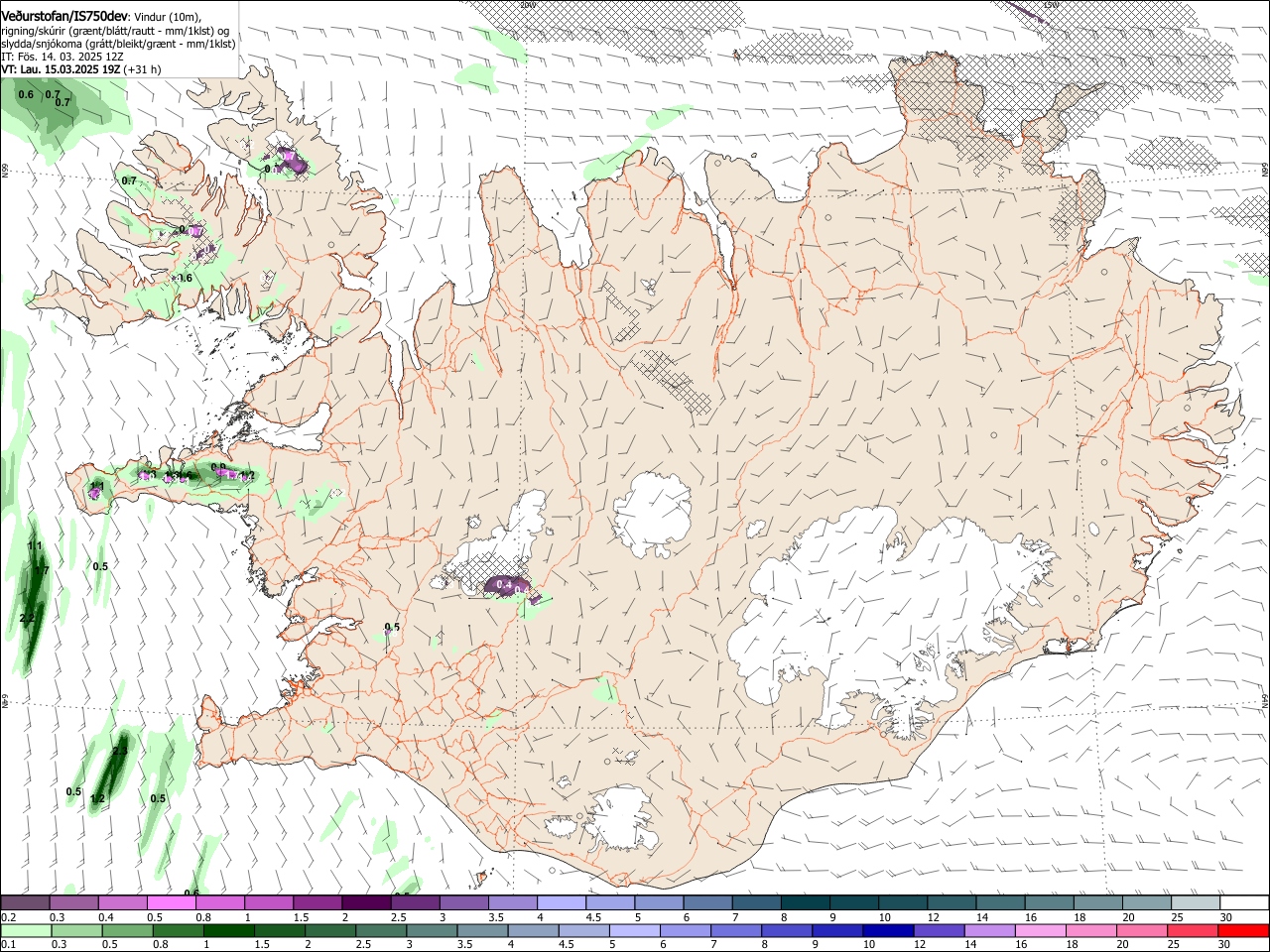Select the light pink 16 swatch in bottom legend
1270x952 pixels.
coord(1041,930)
